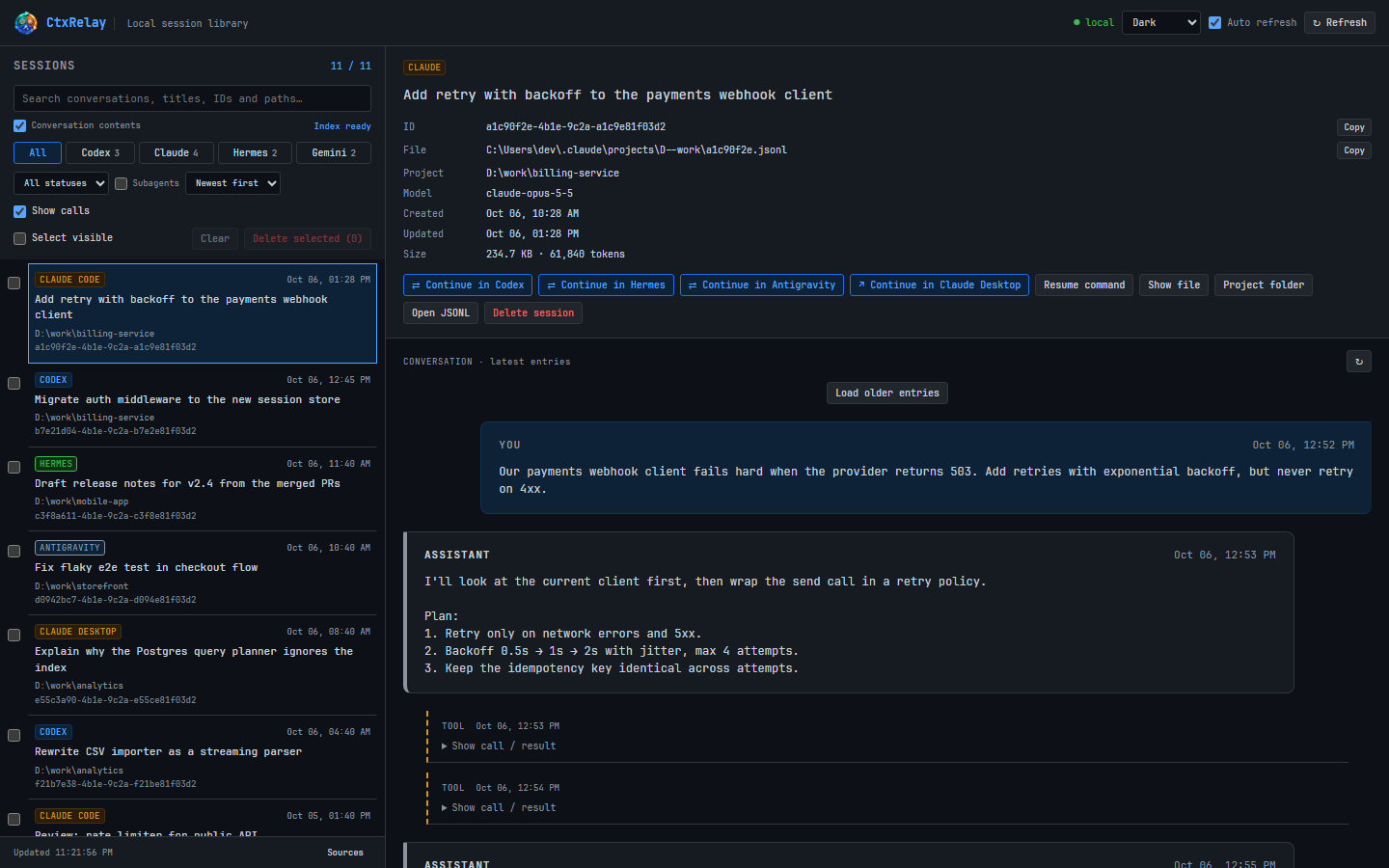The height and width of the screenshot is (868, 1389).
Task: Open the Newest first sort dropdown
Action: coord(232,183)
